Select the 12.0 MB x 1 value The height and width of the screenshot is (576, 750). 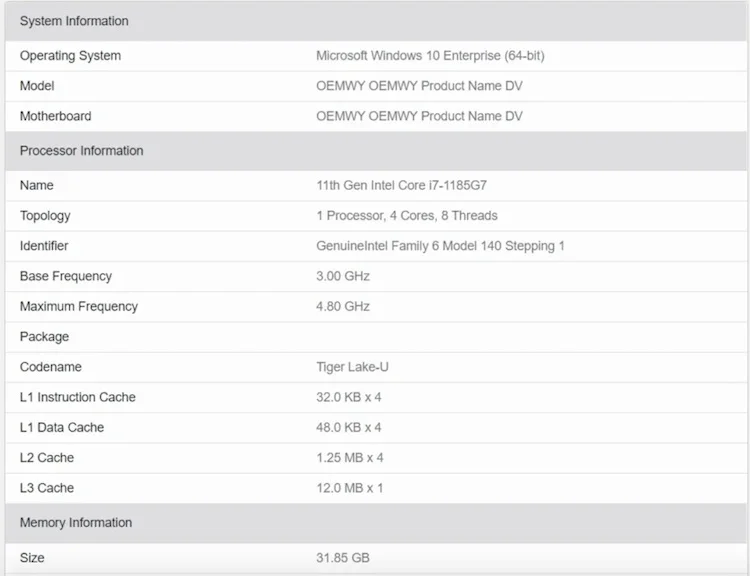(x=350, y=488)
